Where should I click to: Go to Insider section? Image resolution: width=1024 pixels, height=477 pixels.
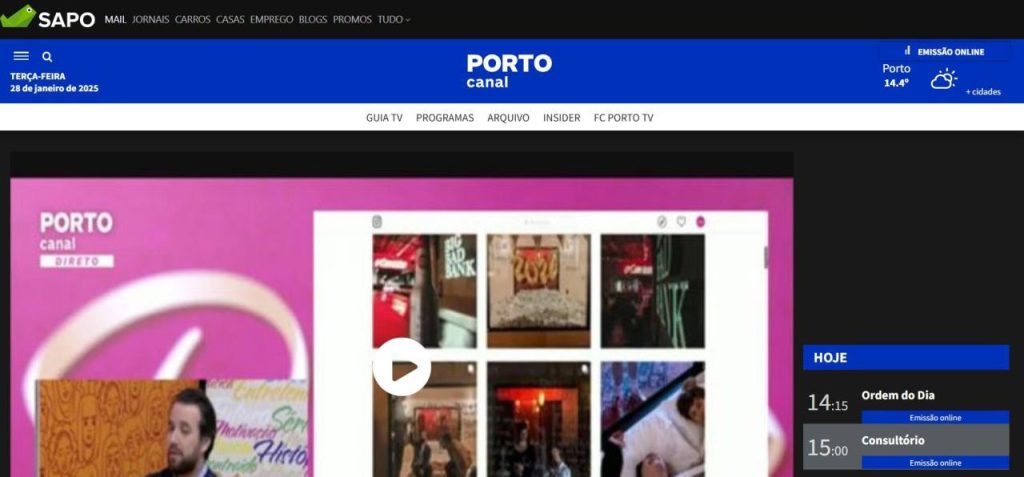(x=562, y=118)
